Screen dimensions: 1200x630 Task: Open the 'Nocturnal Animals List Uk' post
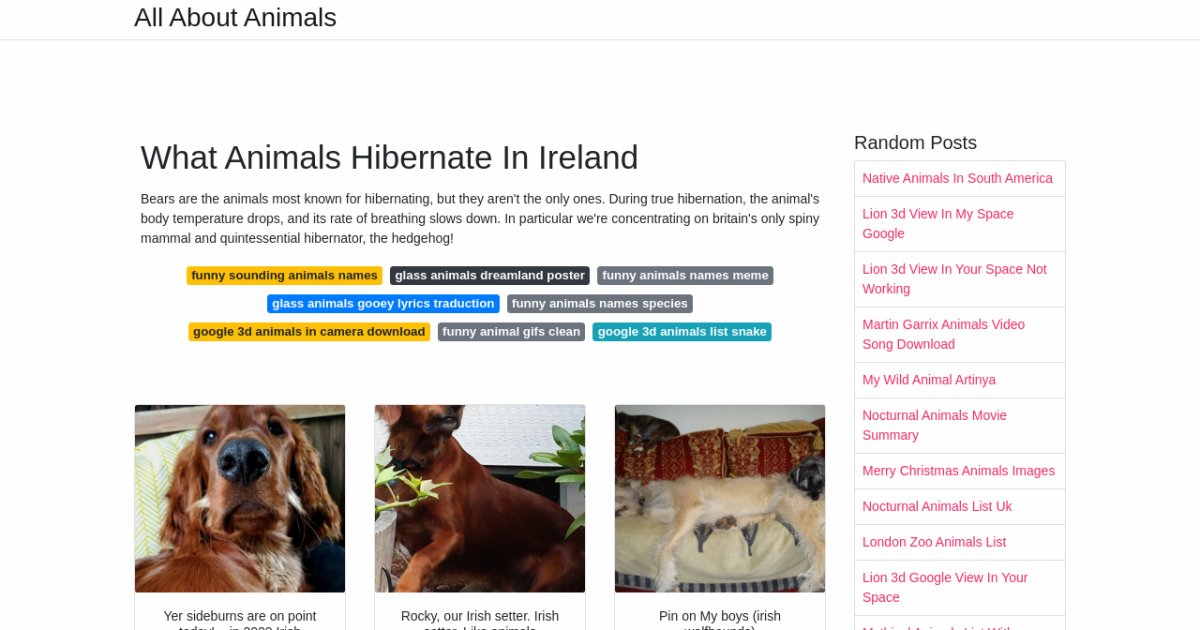point(937,507)
